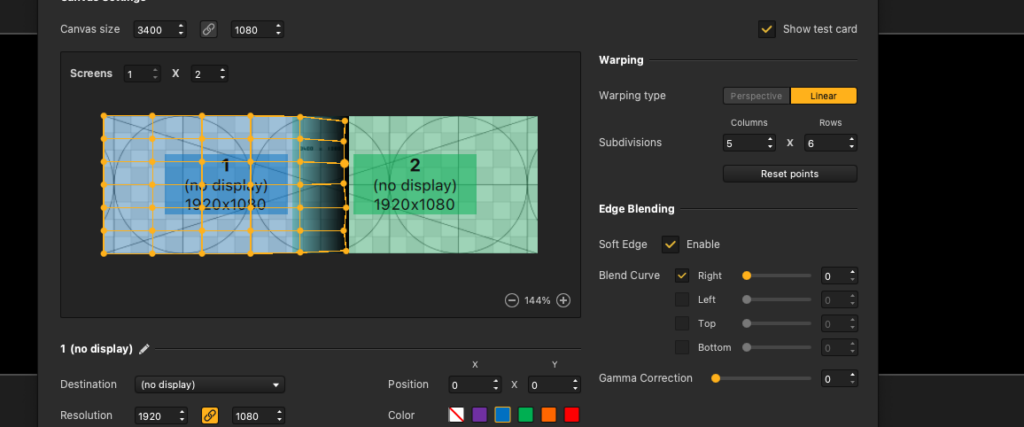Select the Linear warping type

(824, 96)
